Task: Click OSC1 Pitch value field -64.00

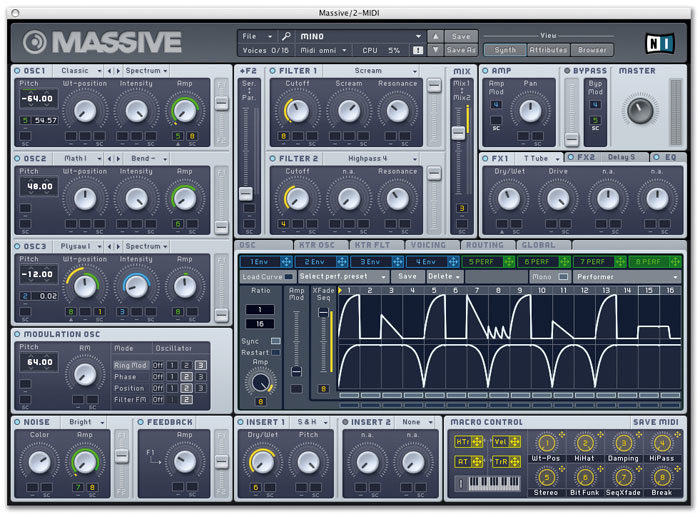Action: (37, 98)
